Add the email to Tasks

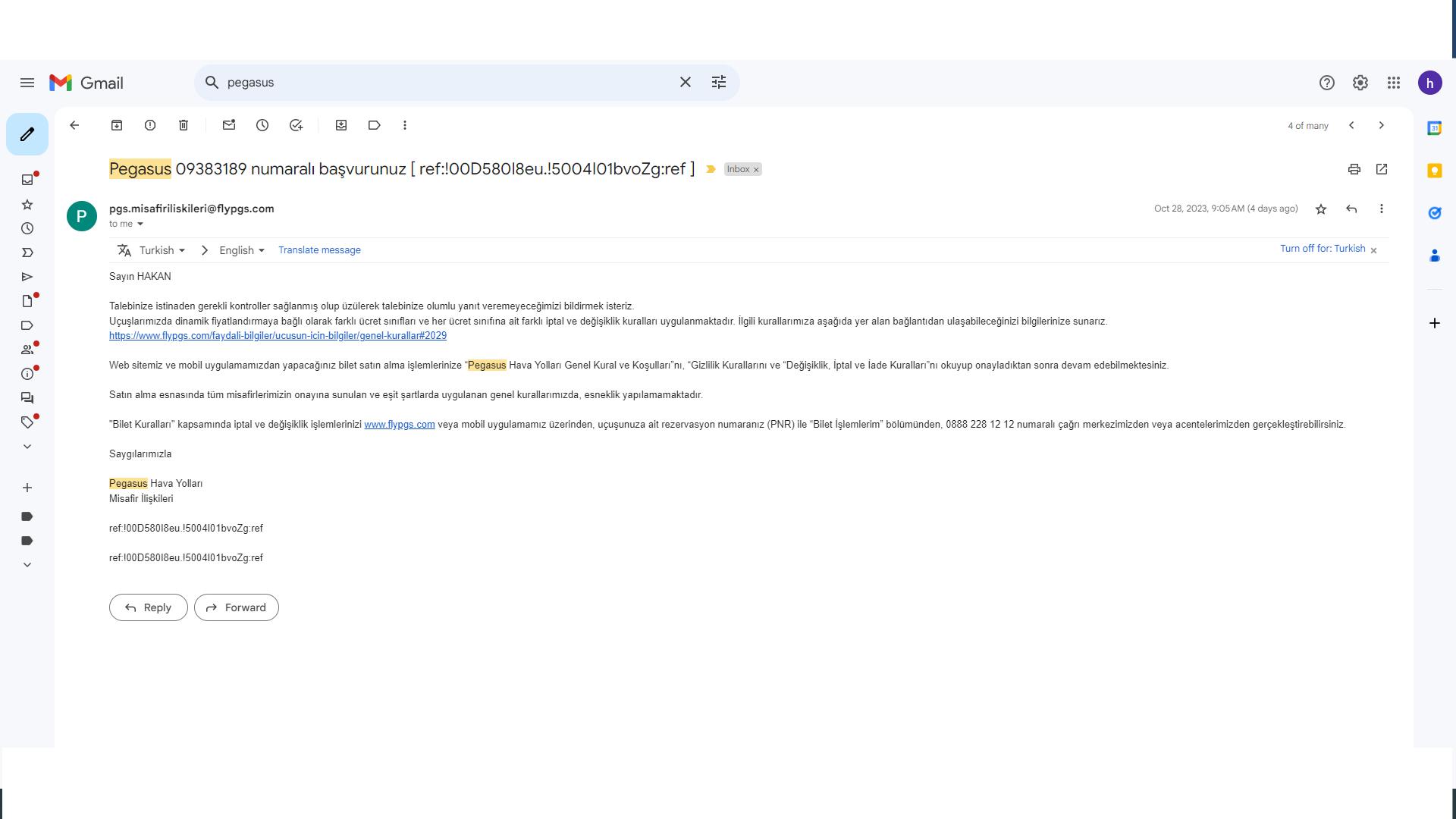[297, 125]
